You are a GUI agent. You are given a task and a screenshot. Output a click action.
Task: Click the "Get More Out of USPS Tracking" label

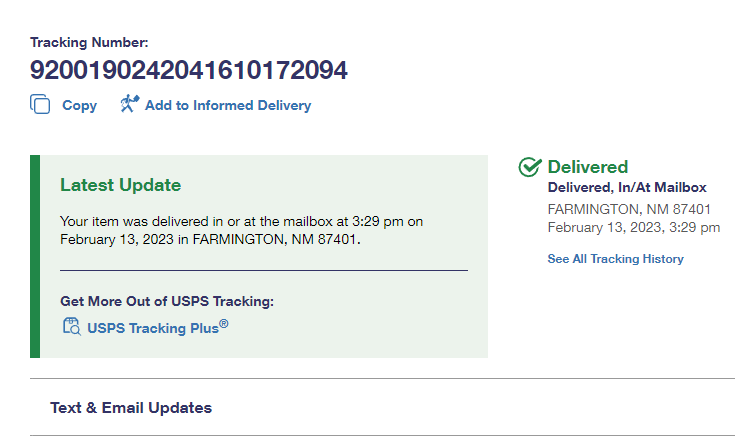point(167,301)
